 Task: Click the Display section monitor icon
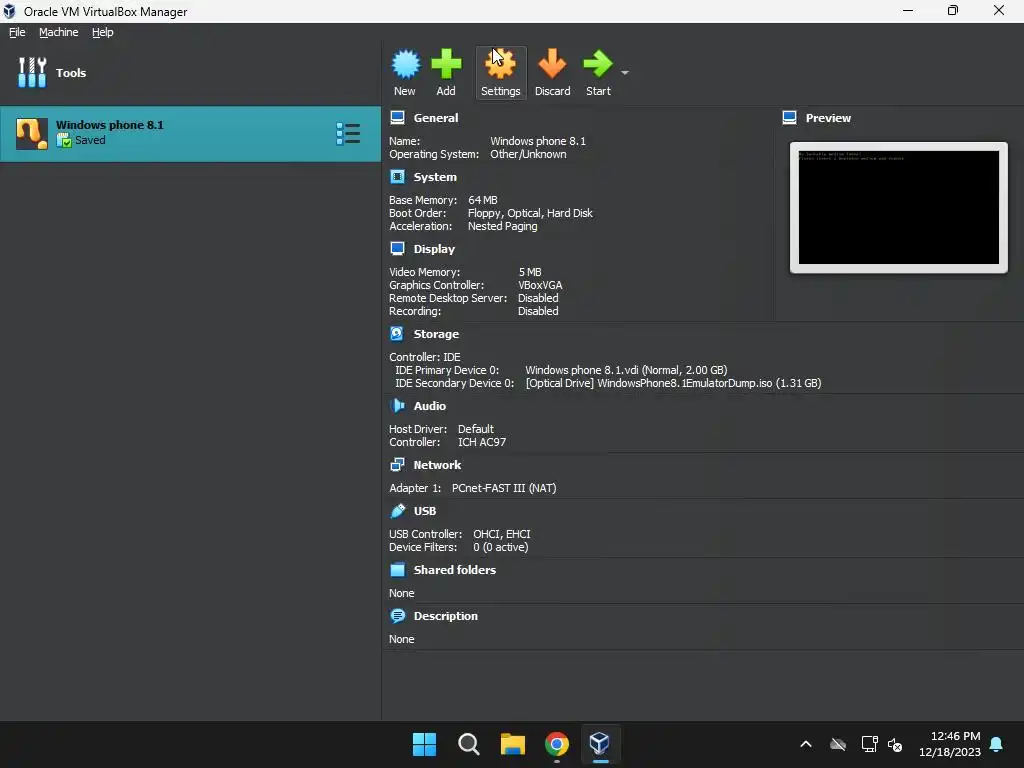[x=397, y=248]
